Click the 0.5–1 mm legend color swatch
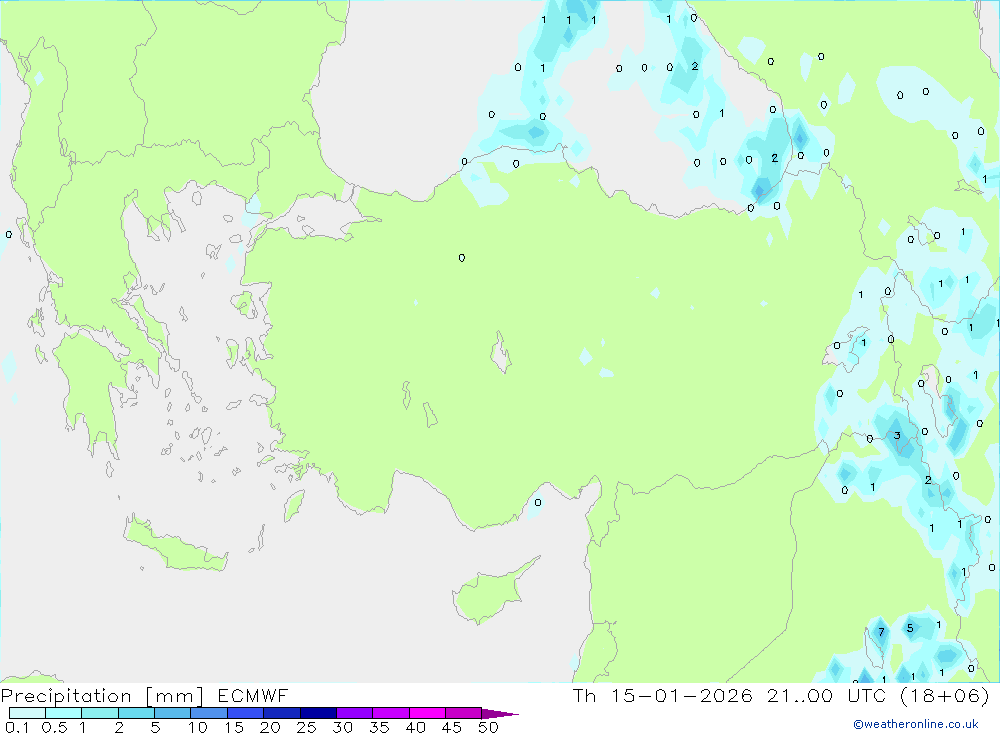 point(63,713)
